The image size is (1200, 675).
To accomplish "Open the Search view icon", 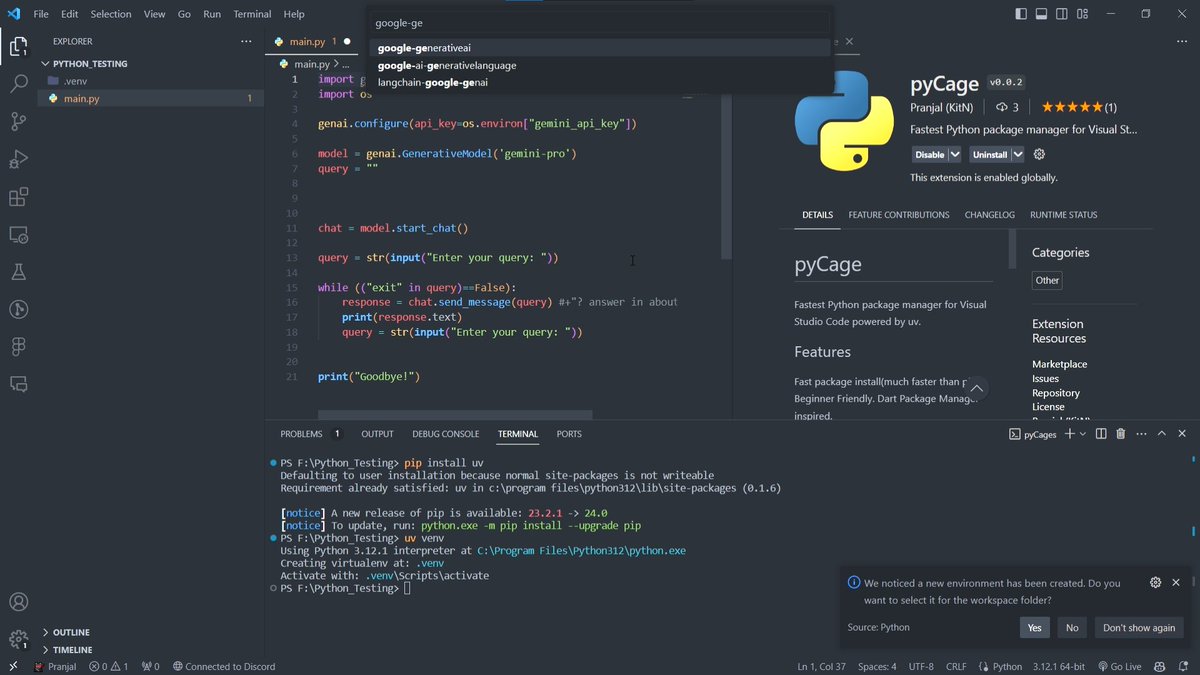I will pyautogui.click(x=18, y=84).
